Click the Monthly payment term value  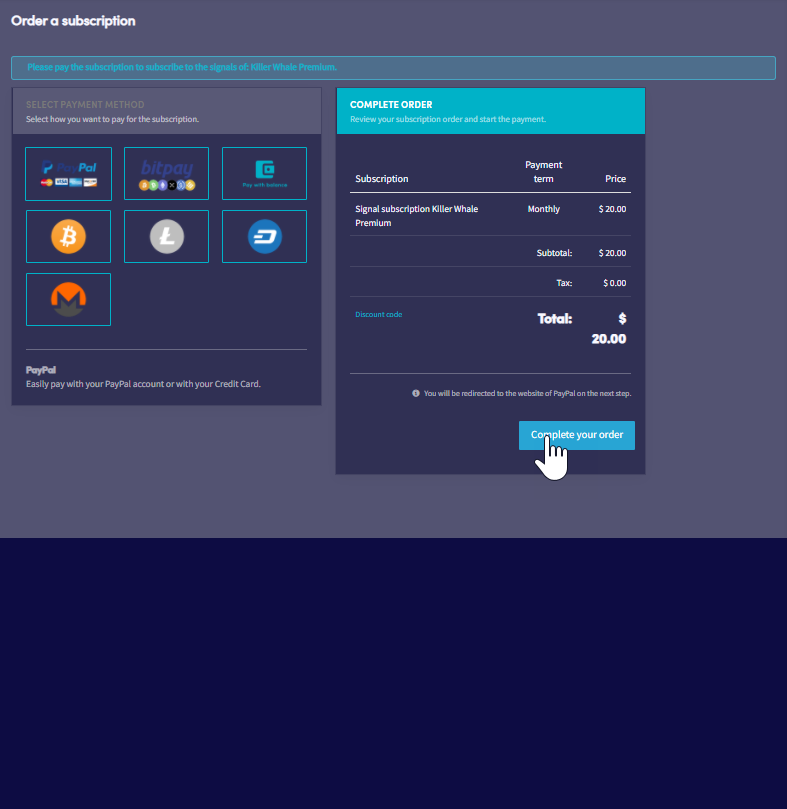[x=543, y=209]
